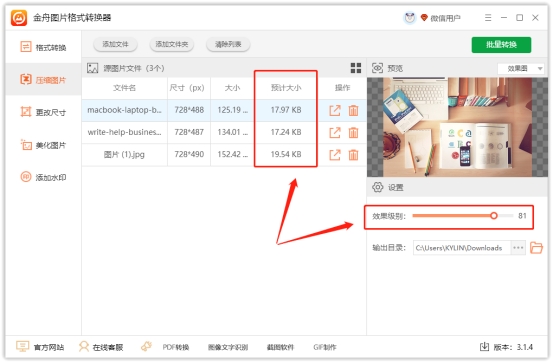
Task: Open the hamburger menu in title bar
Action: point(488,18)
